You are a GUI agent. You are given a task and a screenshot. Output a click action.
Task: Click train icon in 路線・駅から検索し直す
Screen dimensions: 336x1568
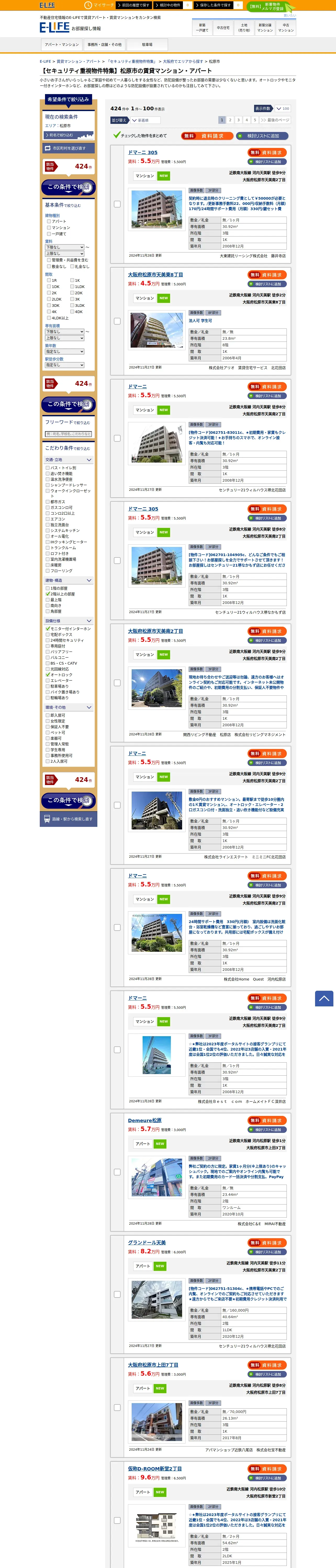tap(47, 819)
